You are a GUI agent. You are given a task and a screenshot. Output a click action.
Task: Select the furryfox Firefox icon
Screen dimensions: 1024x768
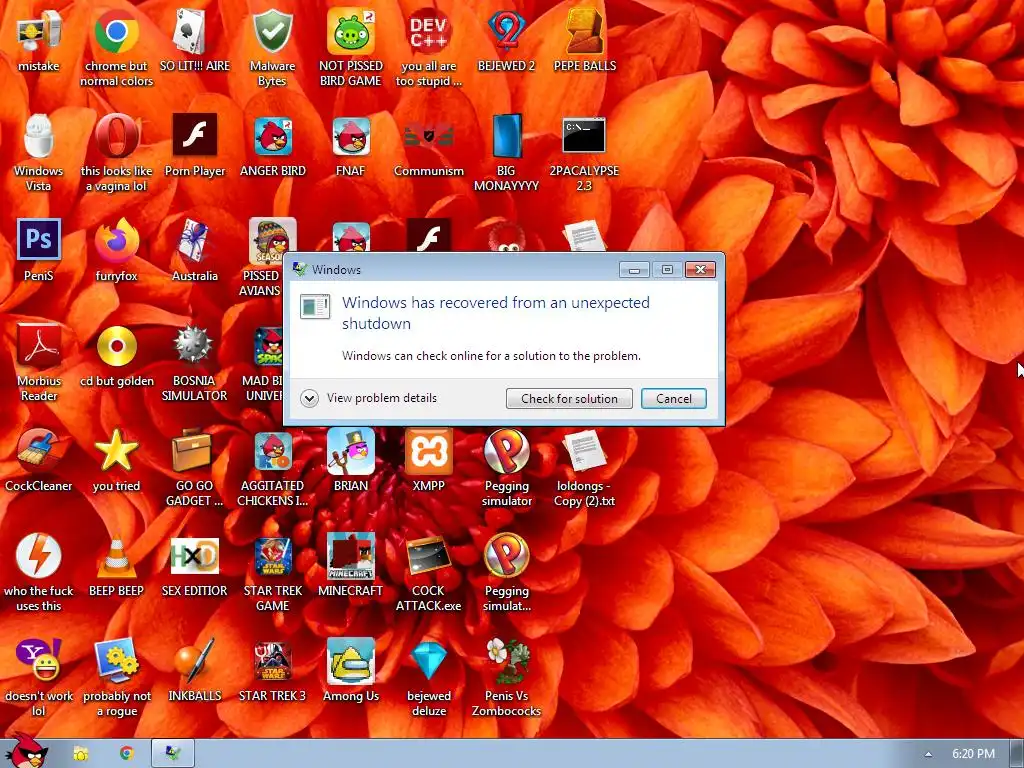coord(116,241)
